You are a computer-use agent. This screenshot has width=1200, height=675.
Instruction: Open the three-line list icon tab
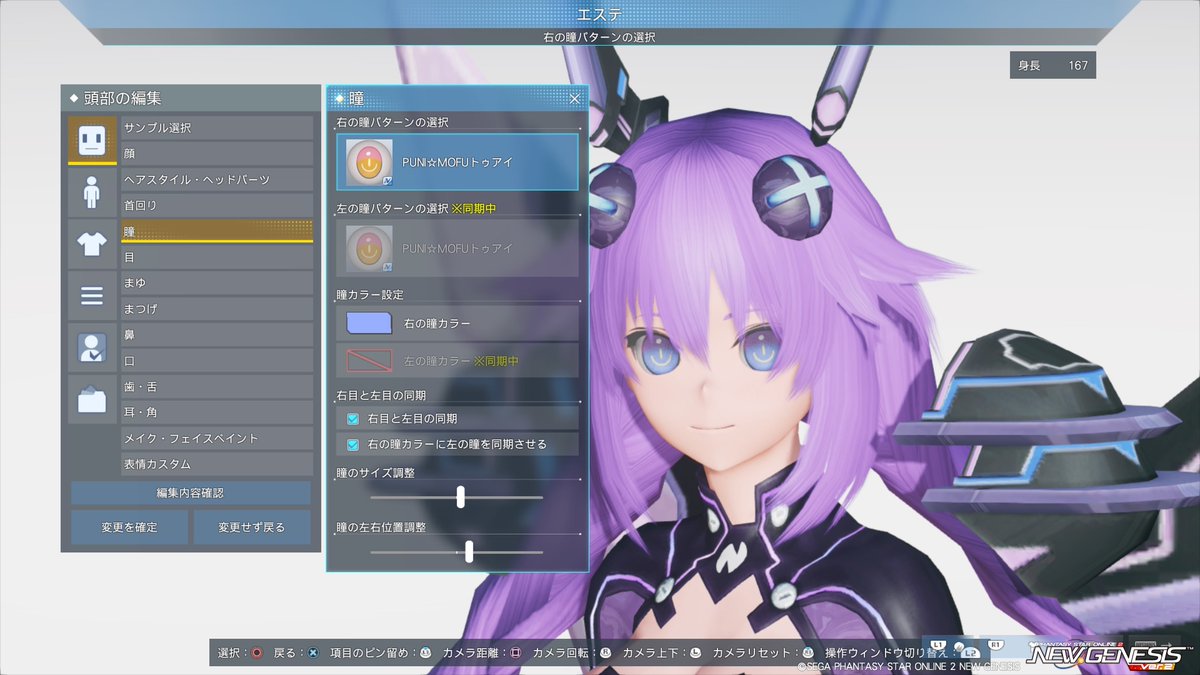pos(92,296)
